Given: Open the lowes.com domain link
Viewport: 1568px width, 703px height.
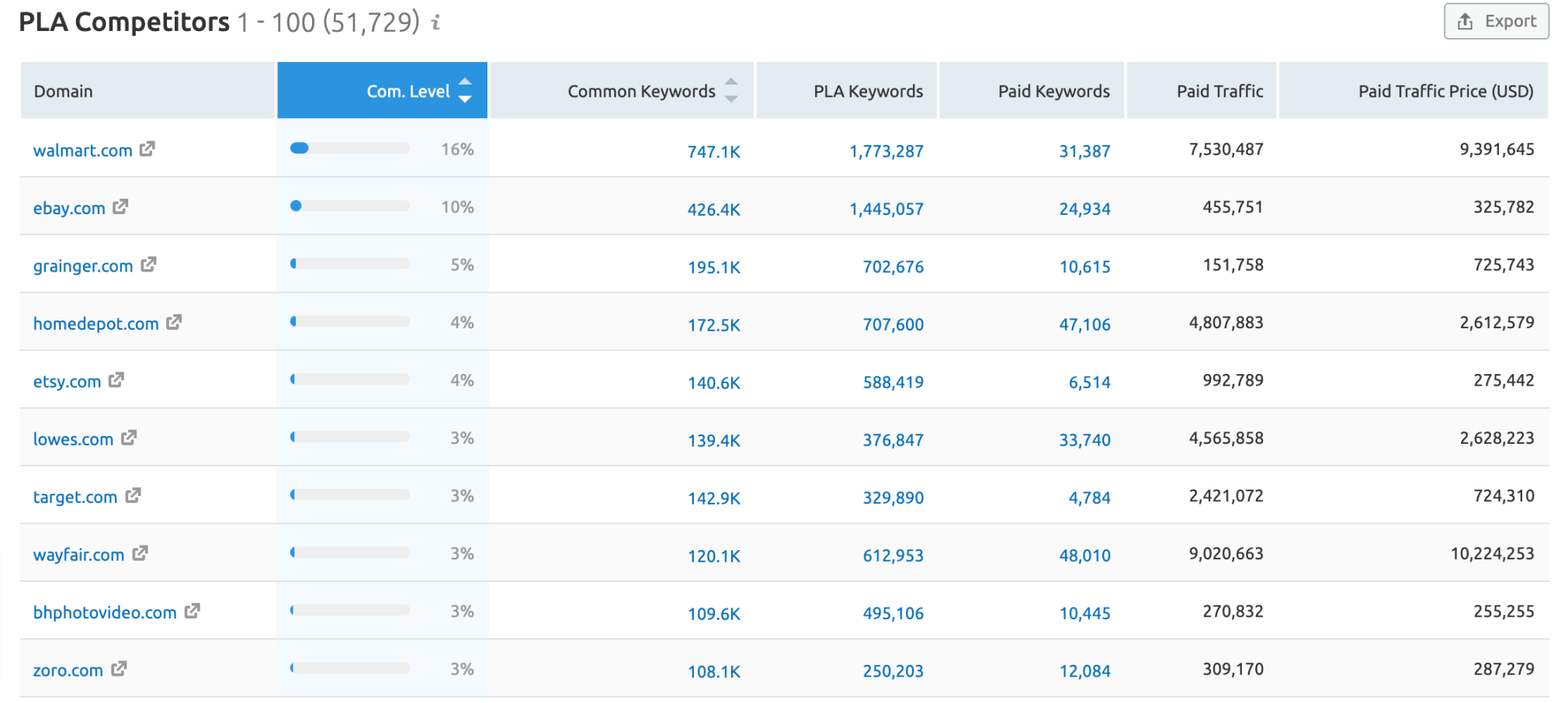Looking at the screenshot, I should pos(74,439).
